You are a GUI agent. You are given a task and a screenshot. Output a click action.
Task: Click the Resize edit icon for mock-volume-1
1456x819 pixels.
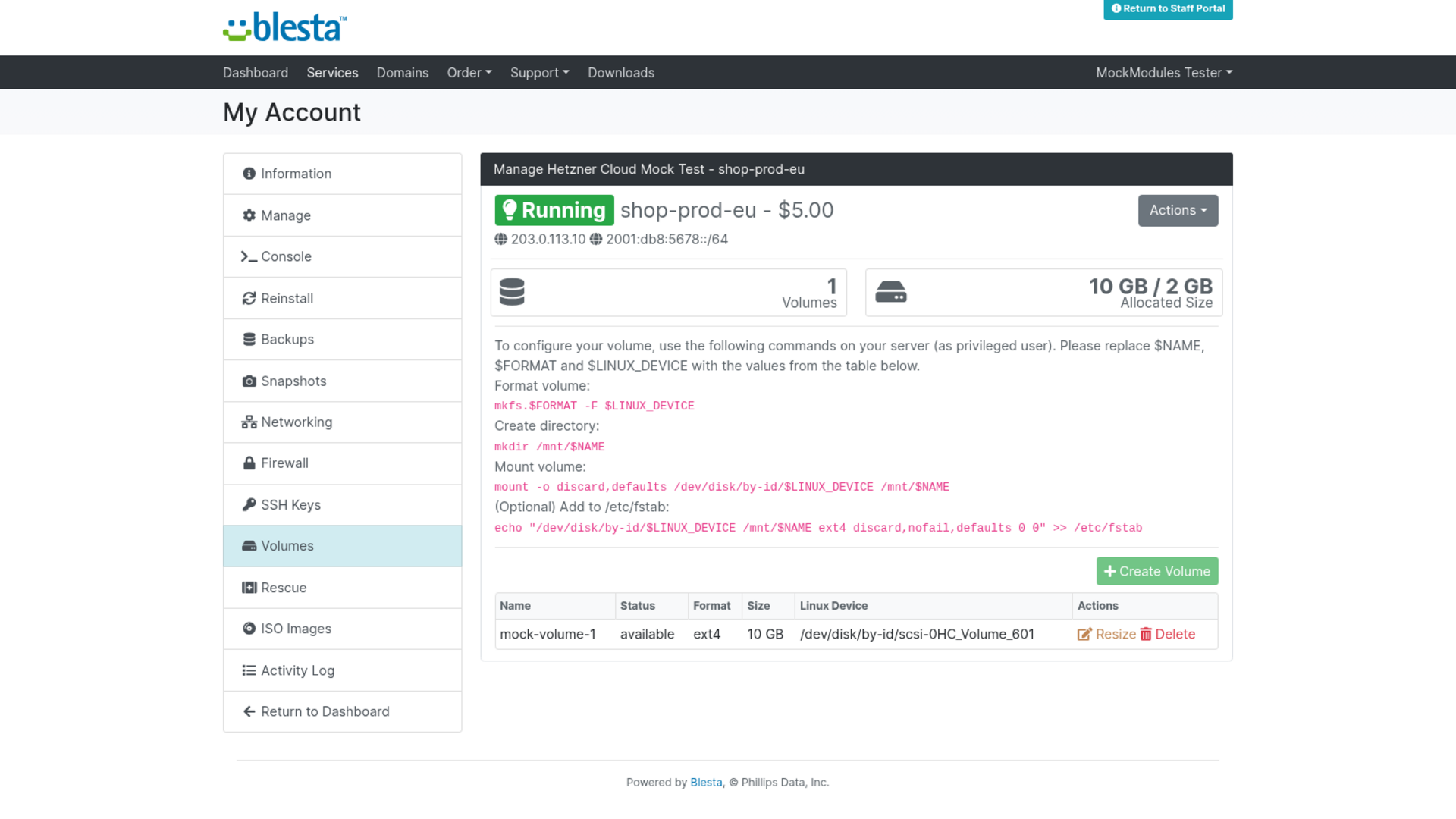point(1084,635)
